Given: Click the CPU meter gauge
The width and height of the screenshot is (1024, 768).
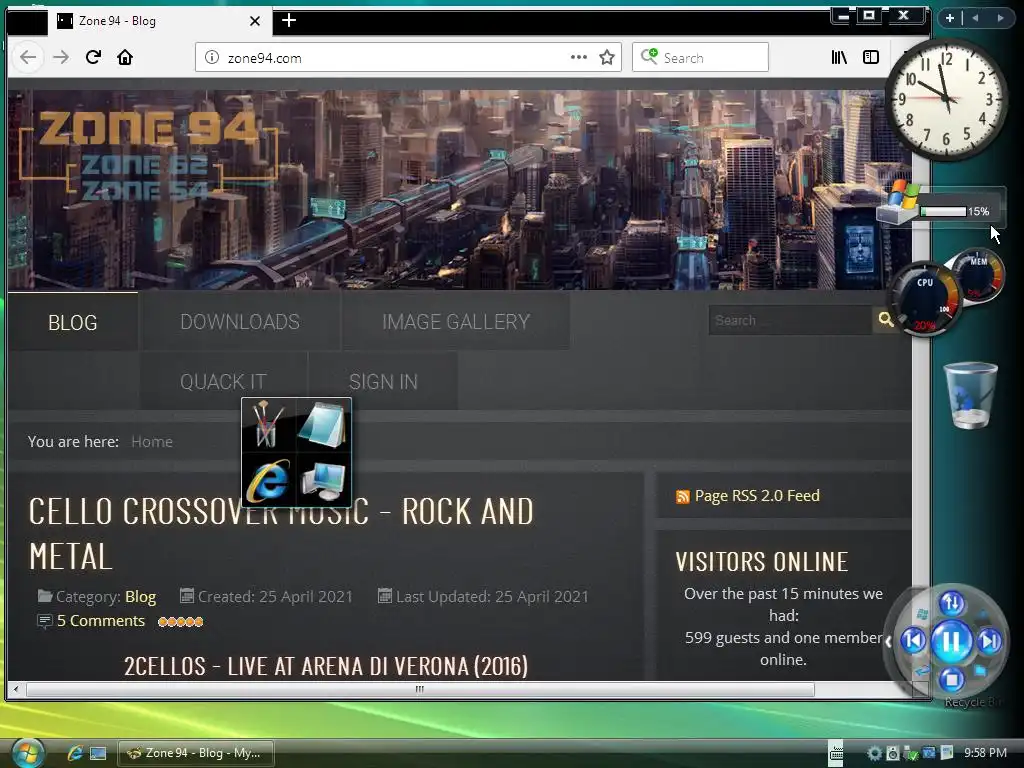Looking at the screenshot, I should (x=925, y=299).
